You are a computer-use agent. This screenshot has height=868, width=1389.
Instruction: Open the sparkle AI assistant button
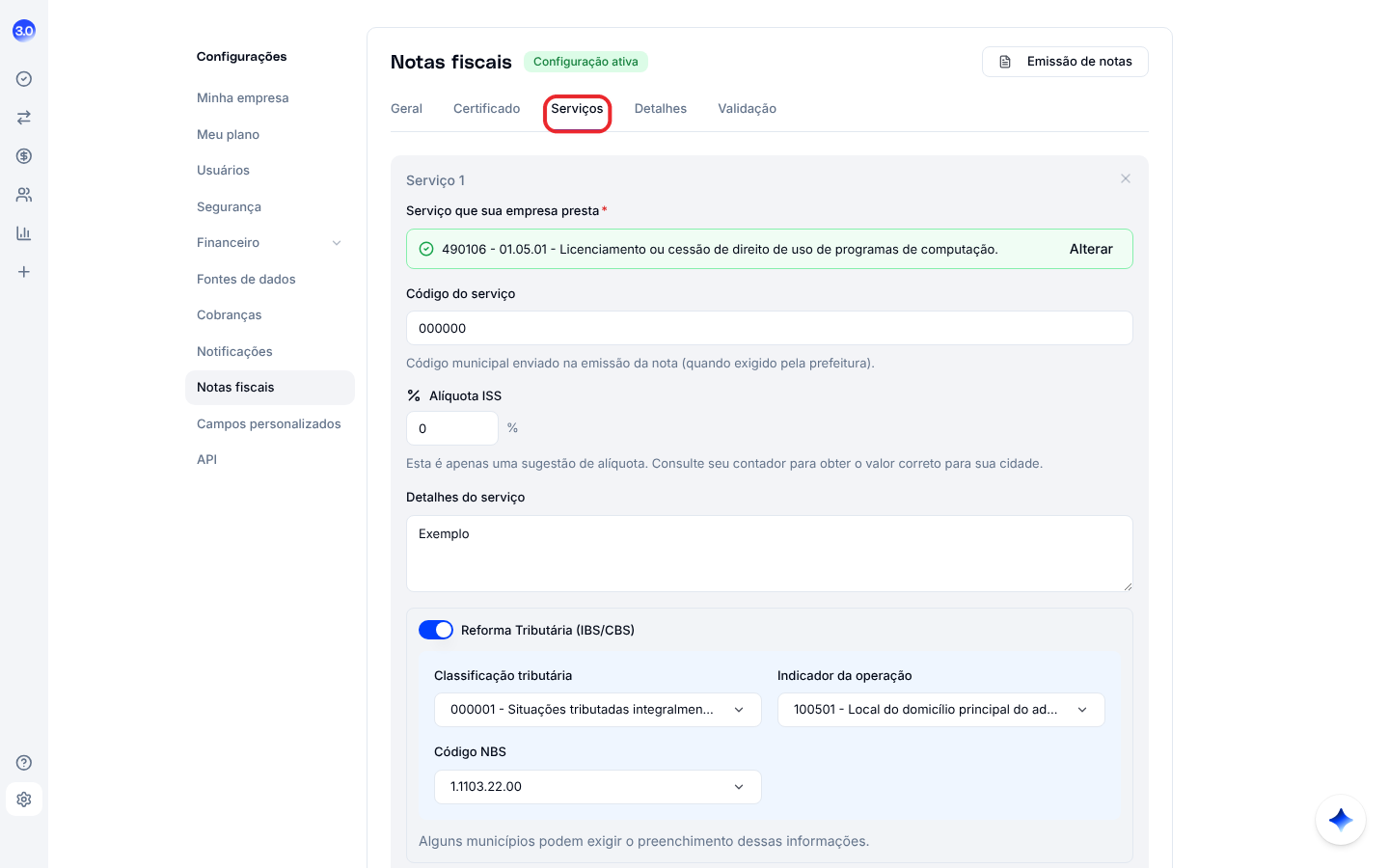[x=1341, y=820]
